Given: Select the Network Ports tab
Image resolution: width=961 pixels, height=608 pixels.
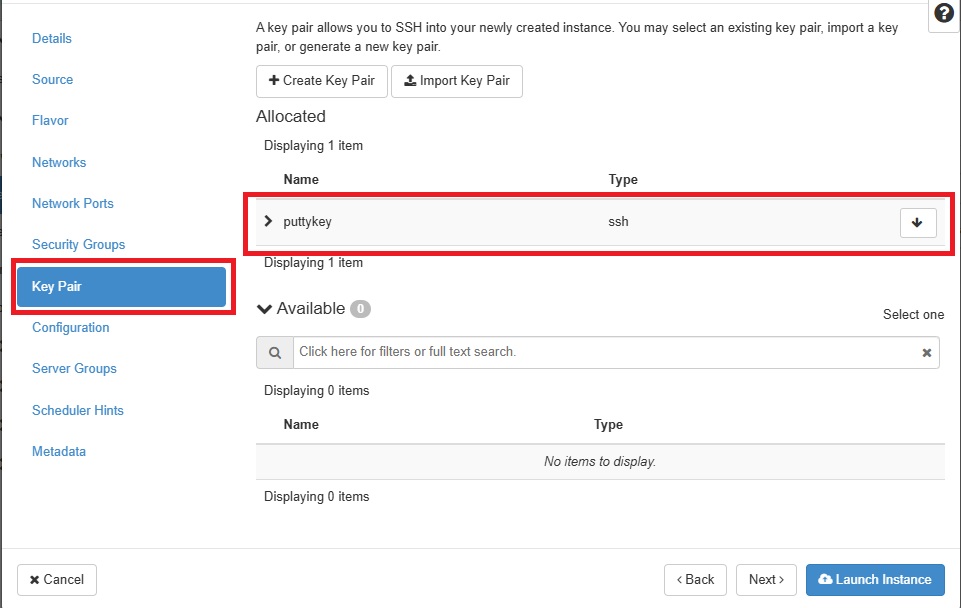Looking at the screenshot, I should pyautogui.click(x=73, y=203).
